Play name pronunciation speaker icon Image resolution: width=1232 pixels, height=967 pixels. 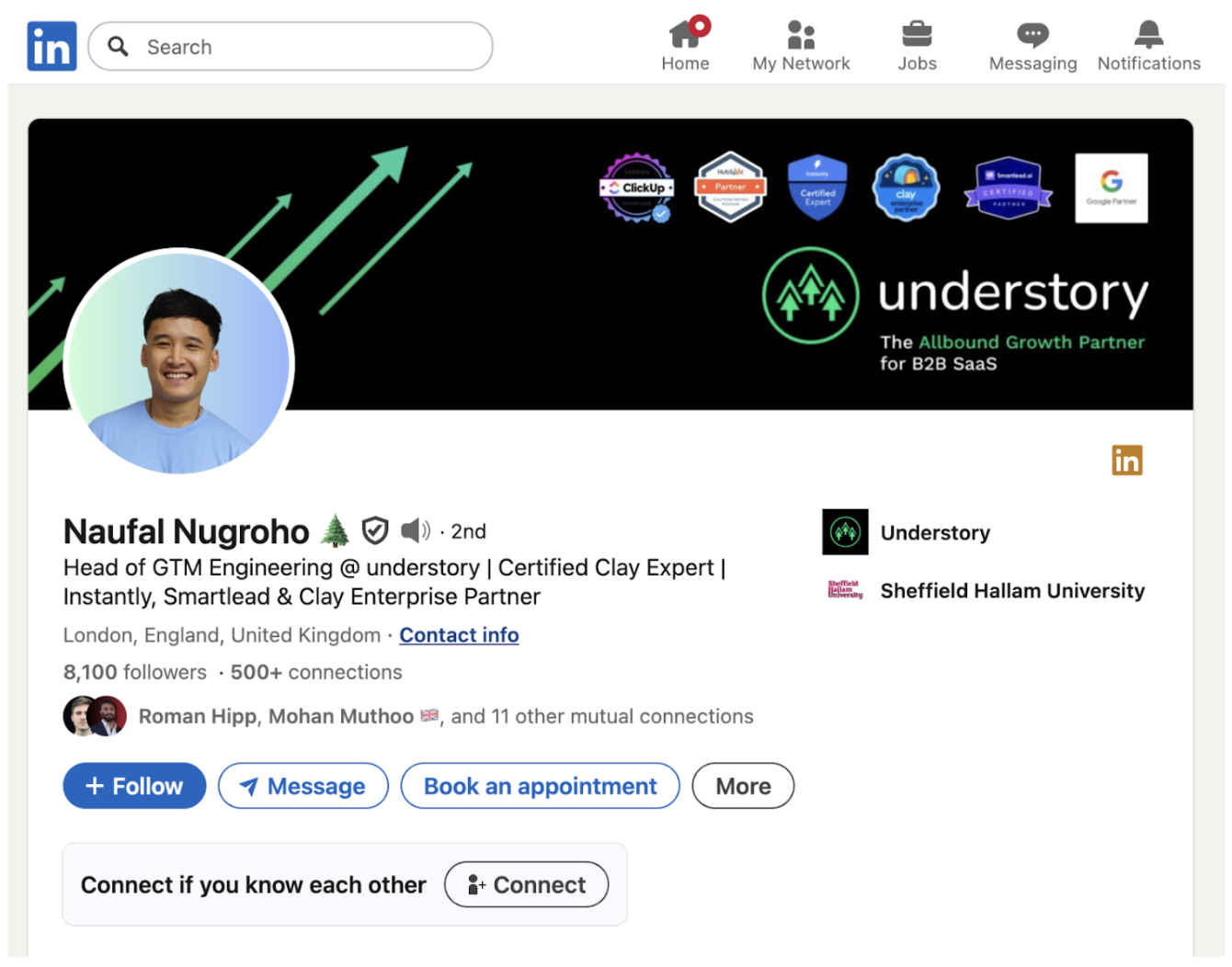(416, 530)
